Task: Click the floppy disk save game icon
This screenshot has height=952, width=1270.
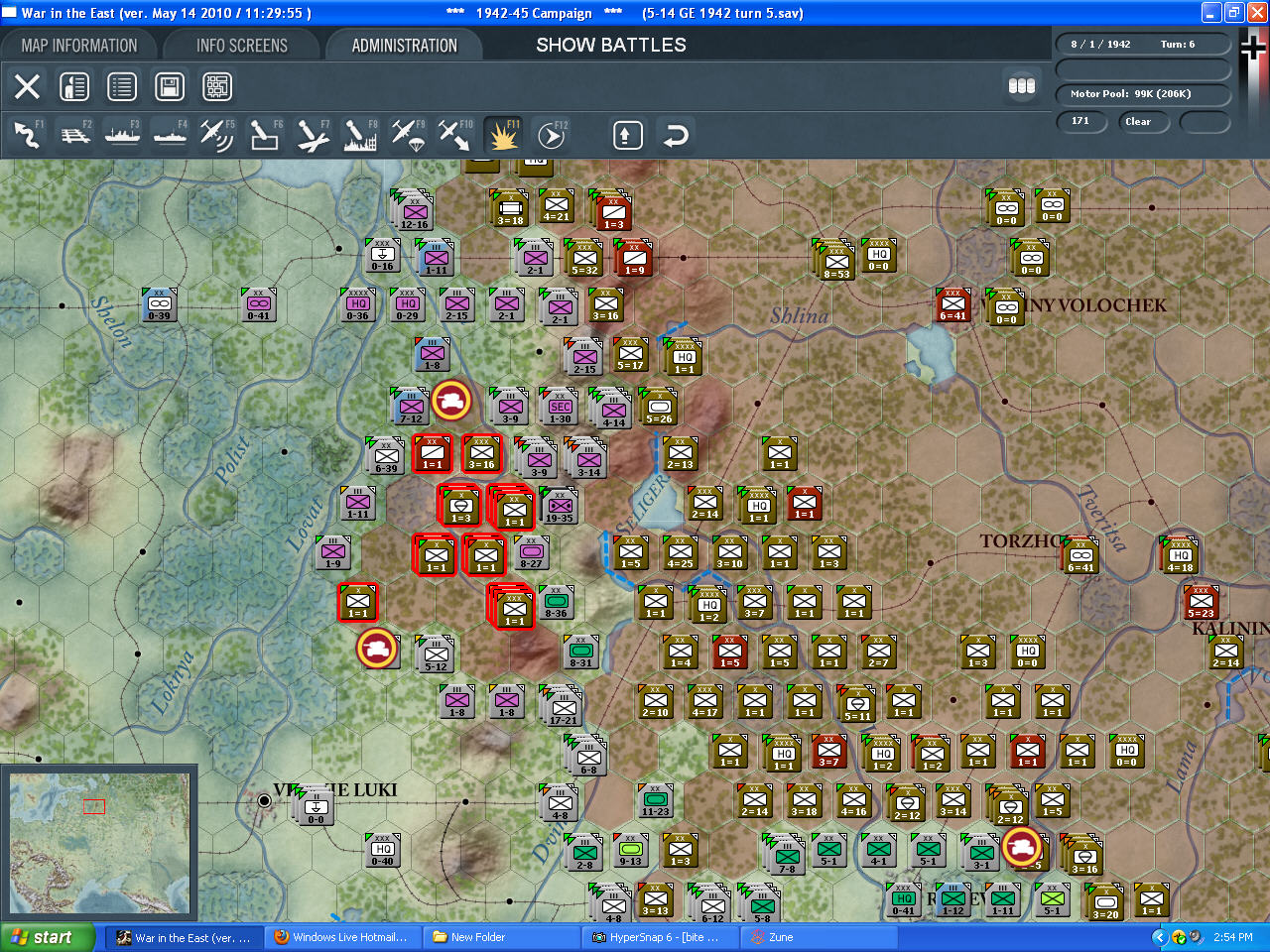Action: 170,86
